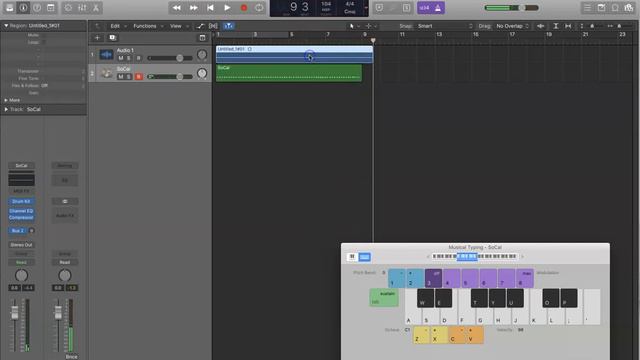Open the Channel EQ plug-in
This screenshot has height=360, width=640.
21,211
